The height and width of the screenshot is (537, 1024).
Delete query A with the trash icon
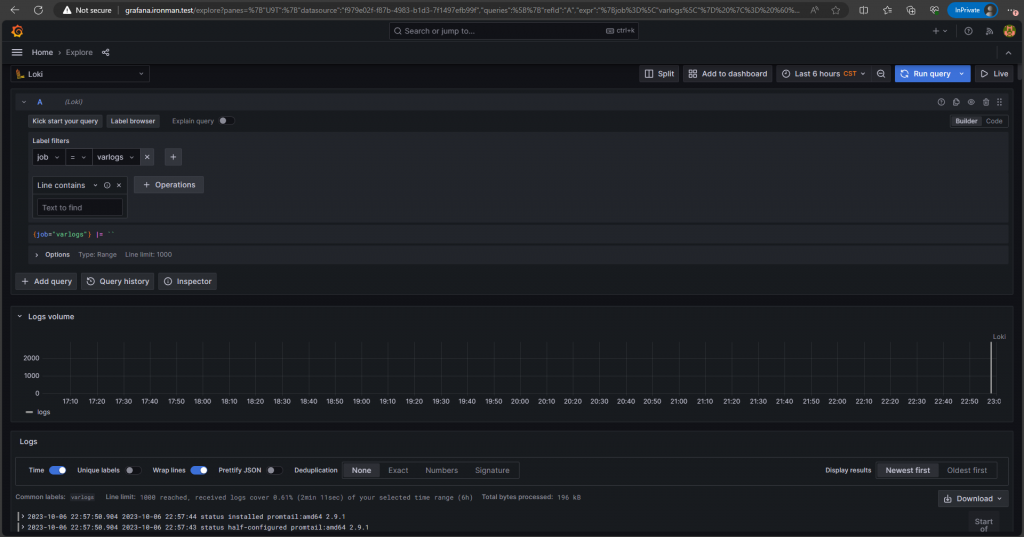click(x=986, y=102)
